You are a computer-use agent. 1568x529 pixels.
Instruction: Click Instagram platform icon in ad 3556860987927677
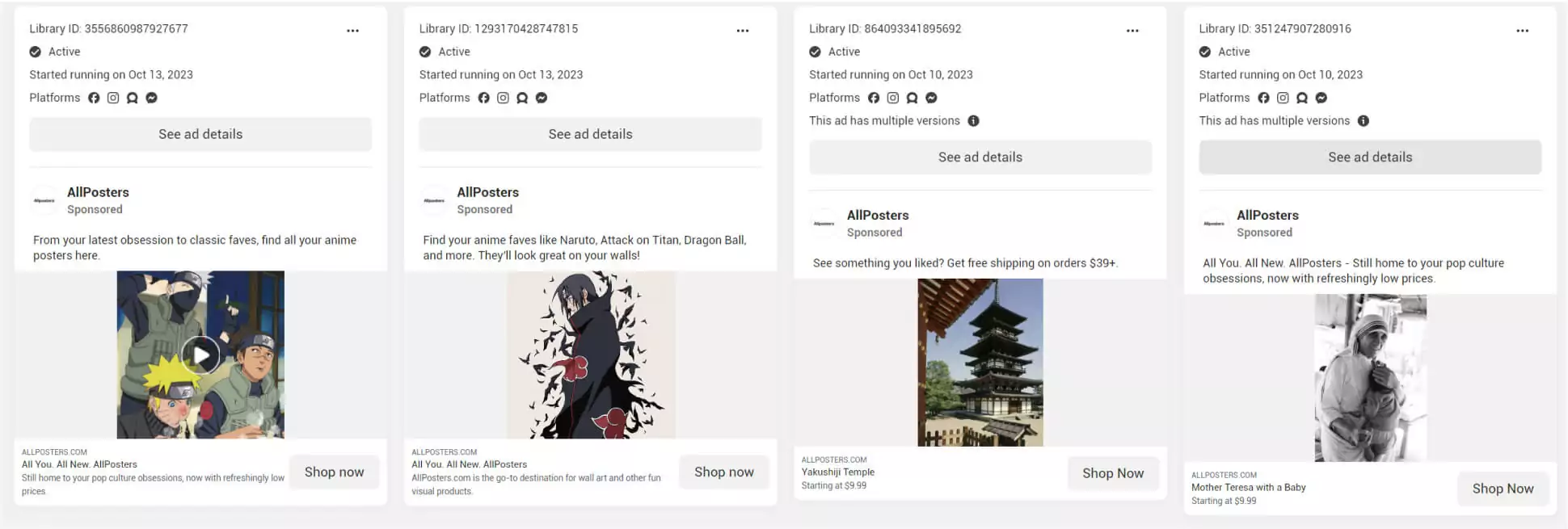pyautogui.click(x=113, y=98)
